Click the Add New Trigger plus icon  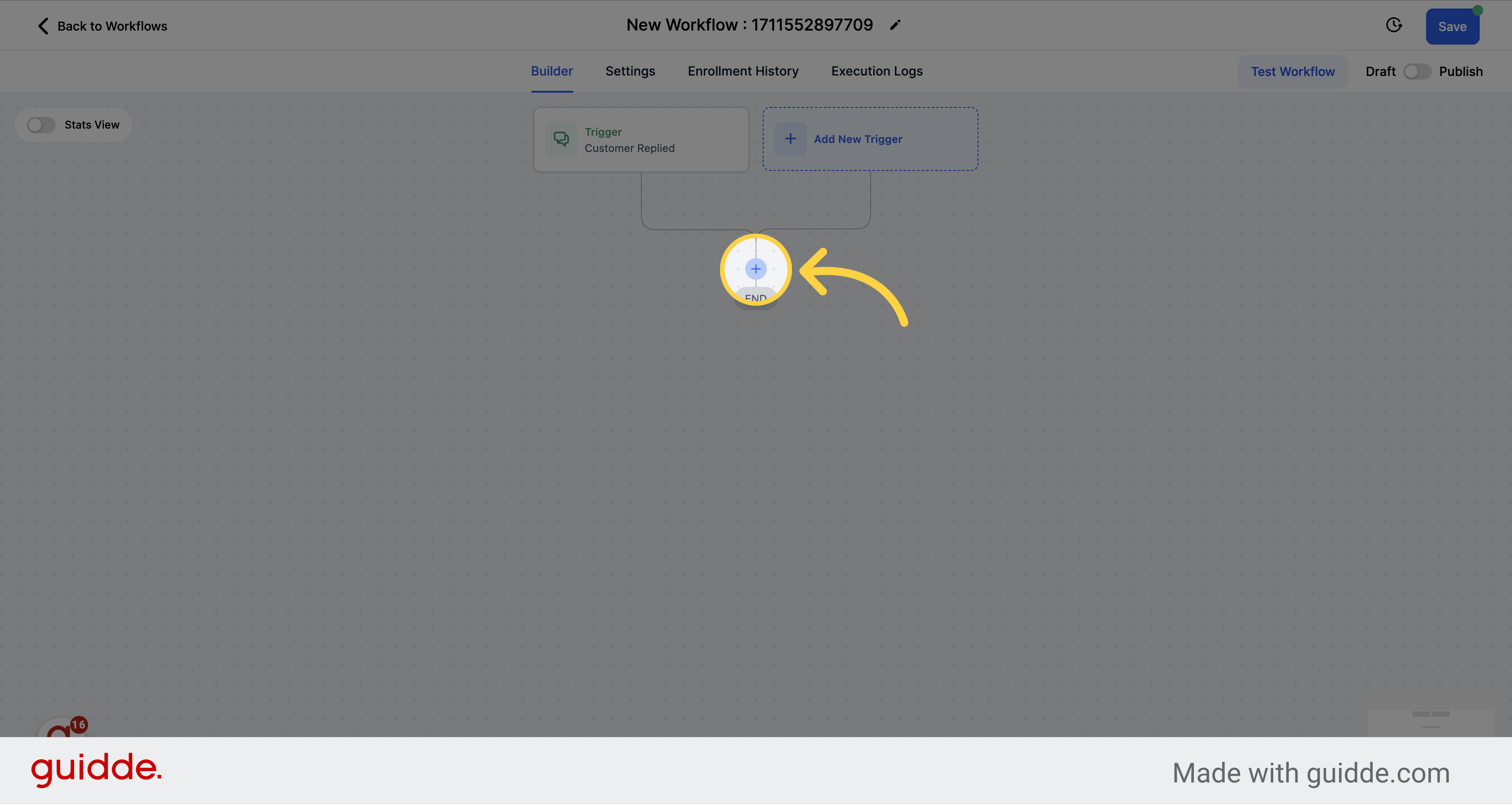(790, 139)
